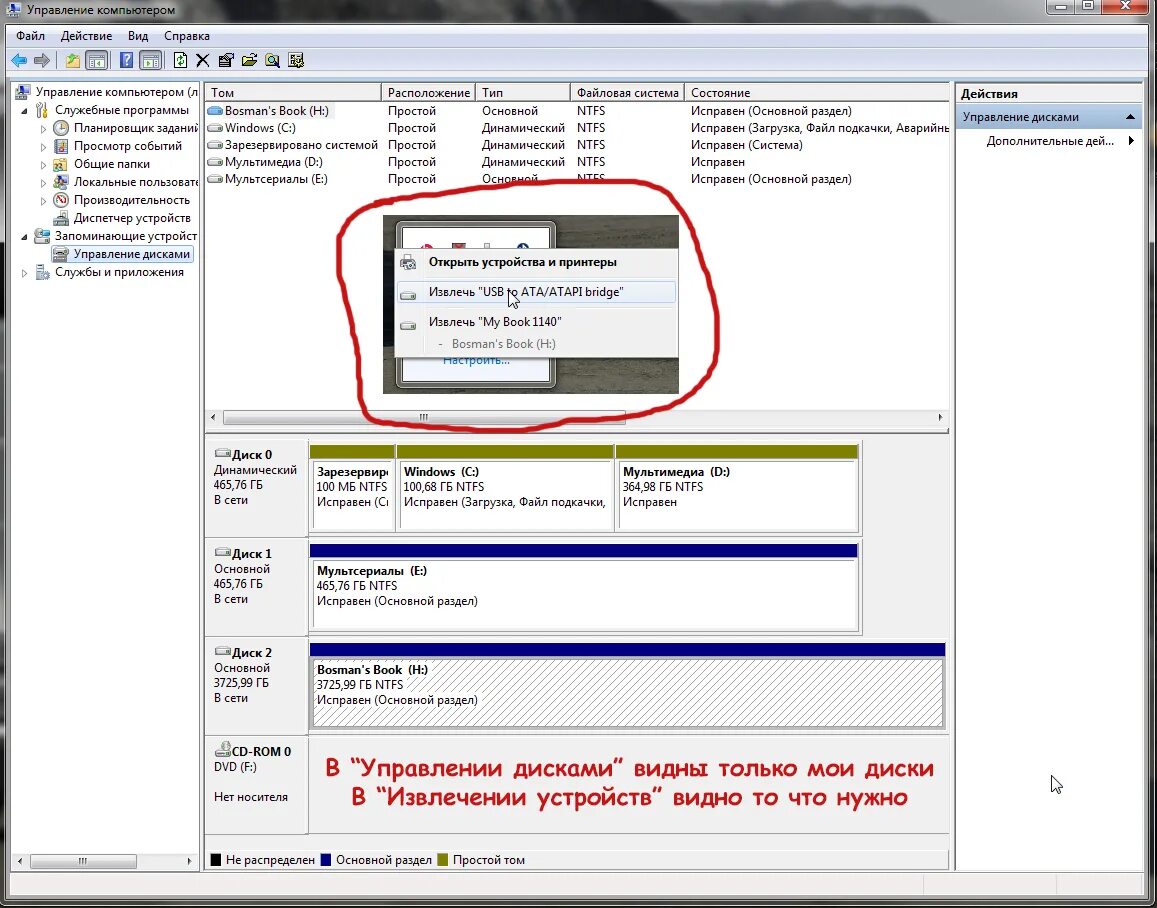Select the Диск 1 label block
The width and height of the screenshot is (1157, 908).
(x=256, y=587)
